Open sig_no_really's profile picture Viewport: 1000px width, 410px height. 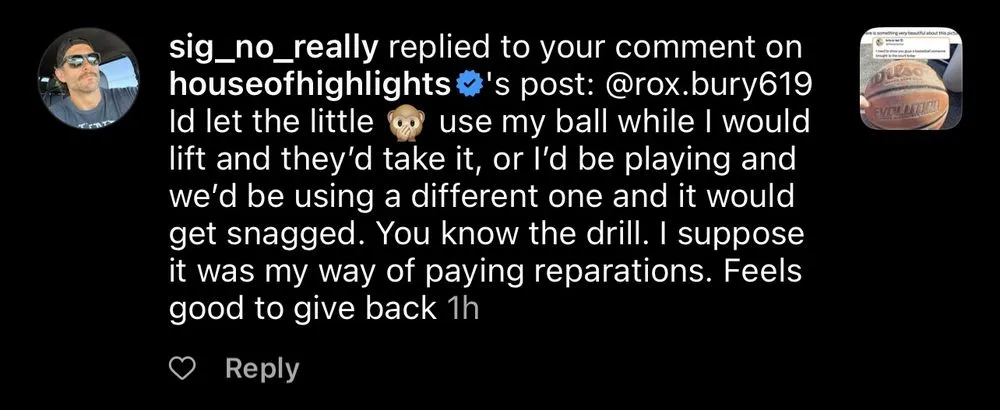(88, 78)
